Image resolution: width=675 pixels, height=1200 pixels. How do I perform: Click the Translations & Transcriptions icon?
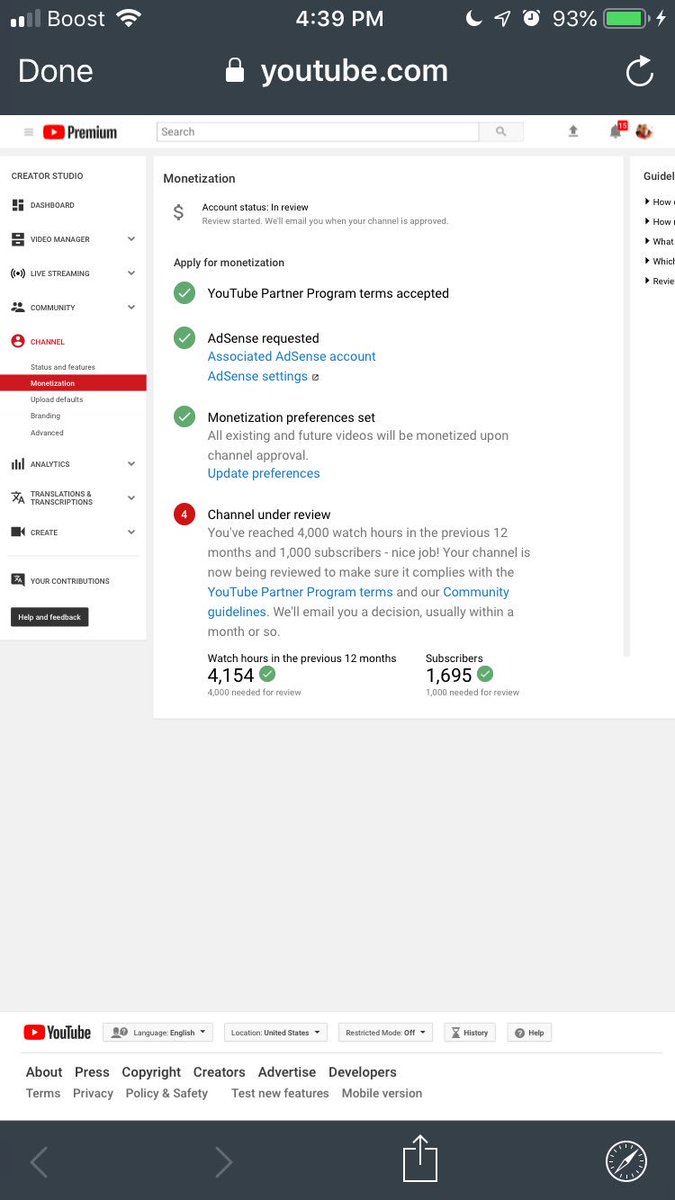[18, 498]
